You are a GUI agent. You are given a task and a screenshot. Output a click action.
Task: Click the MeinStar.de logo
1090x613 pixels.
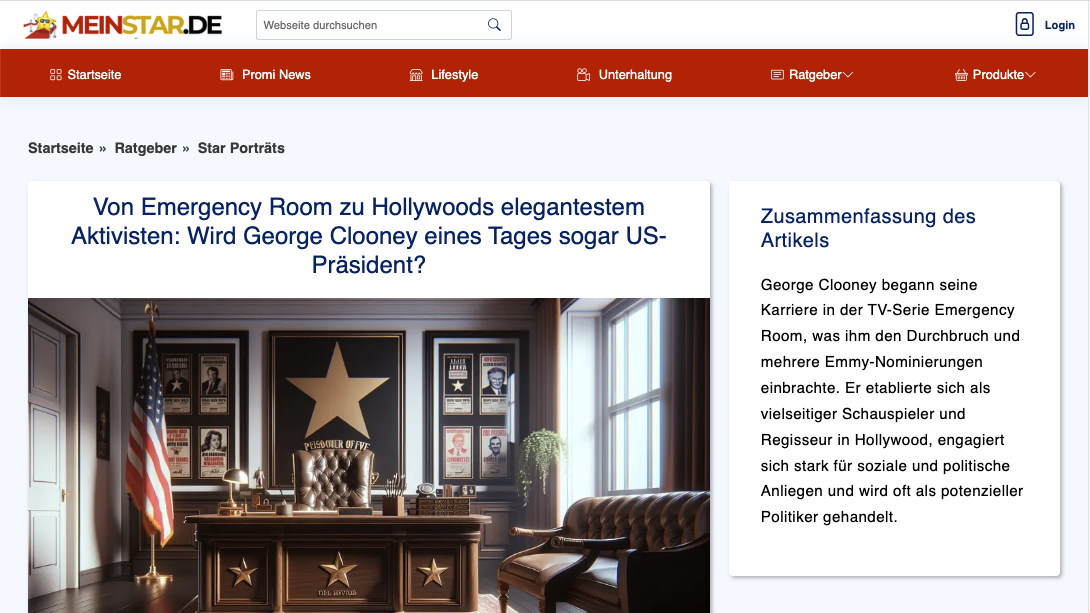point(123,25)
